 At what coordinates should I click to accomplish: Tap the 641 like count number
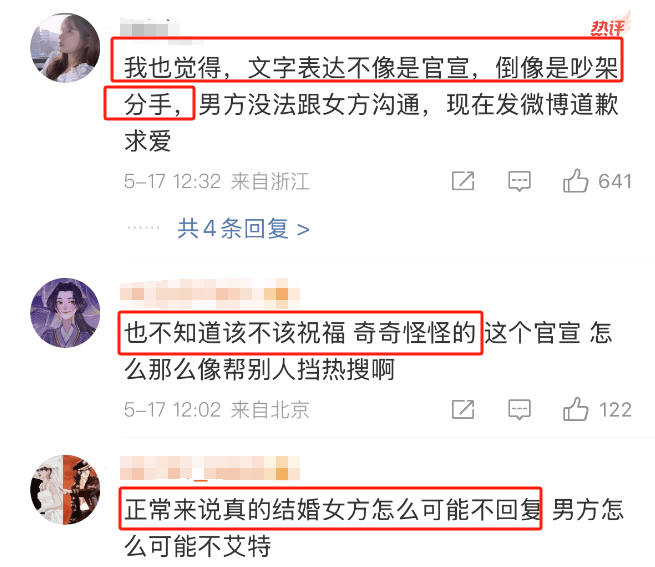click(x=614, y=181)
